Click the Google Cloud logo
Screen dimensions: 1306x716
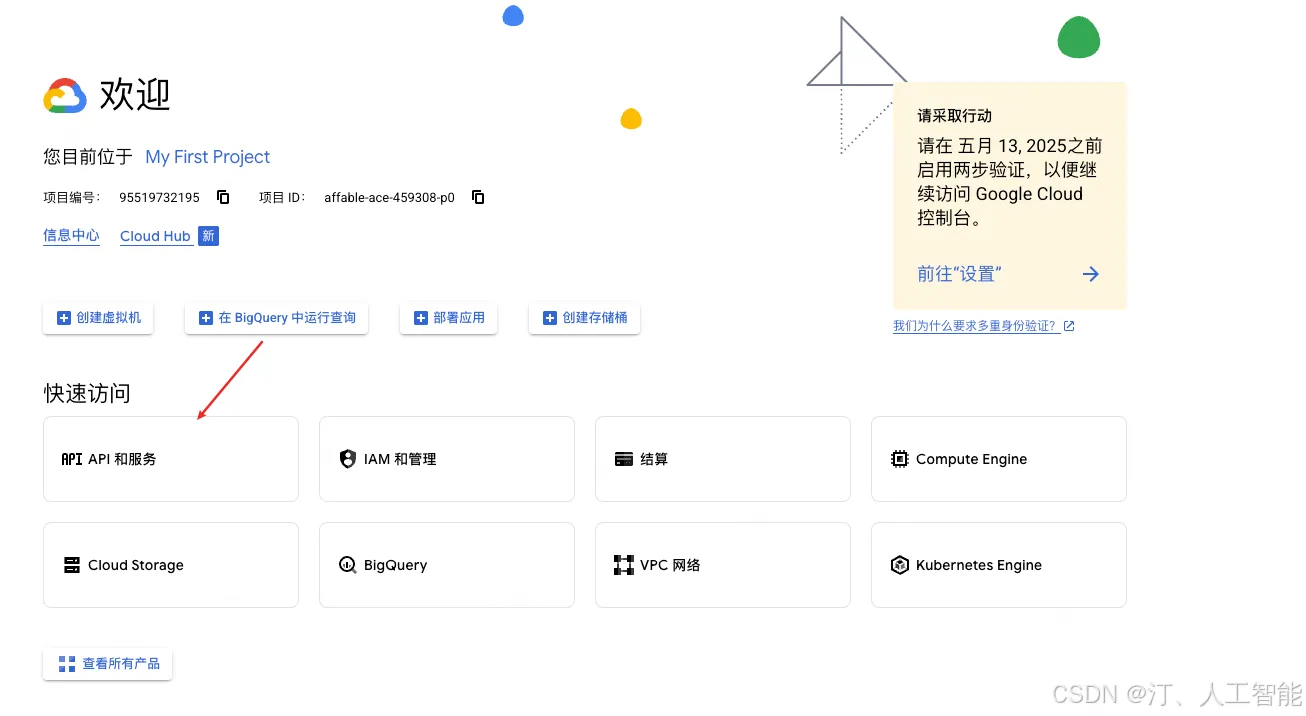click(65, 96)
